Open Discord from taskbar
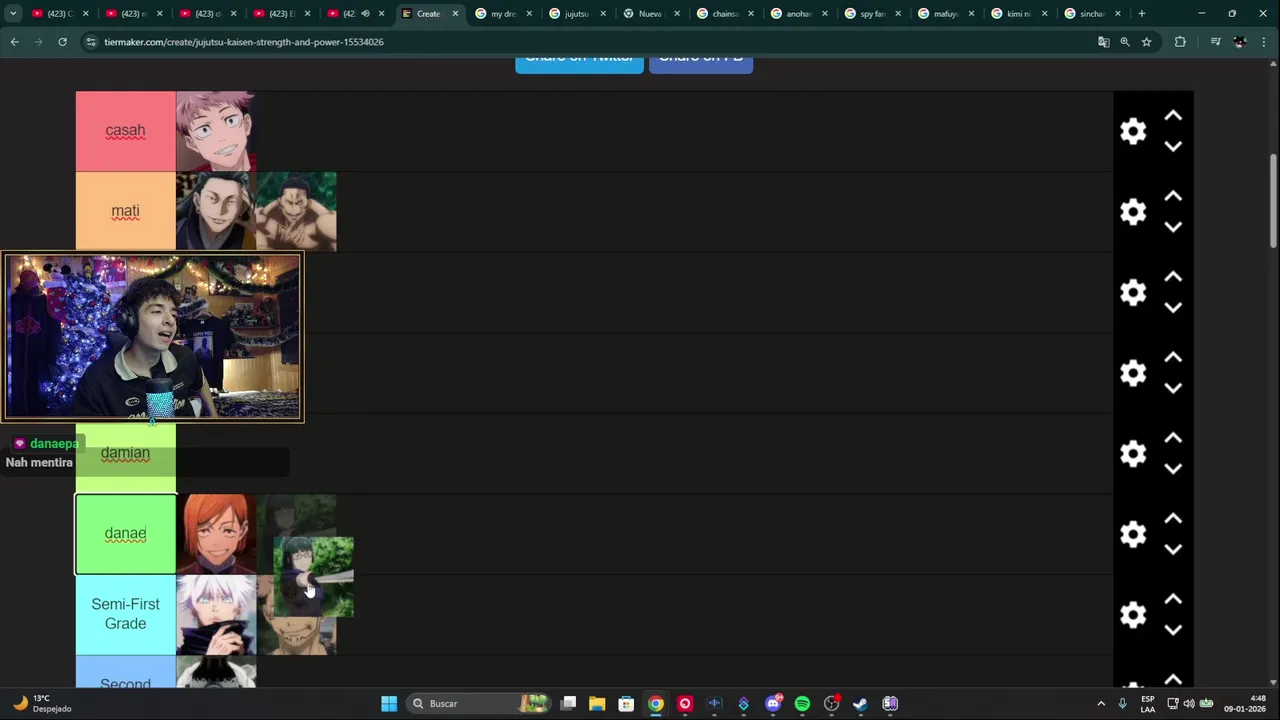The image size is (1280, 720). 773,704
